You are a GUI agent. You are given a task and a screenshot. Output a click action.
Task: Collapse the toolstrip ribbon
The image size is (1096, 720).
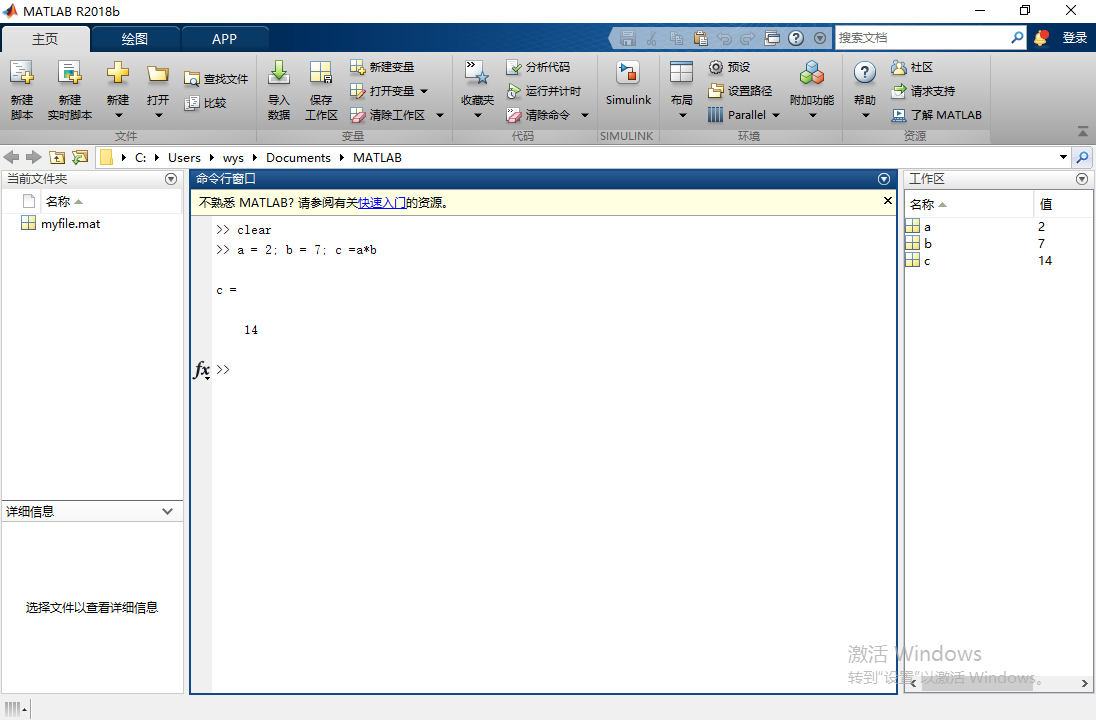[1083, 131]
